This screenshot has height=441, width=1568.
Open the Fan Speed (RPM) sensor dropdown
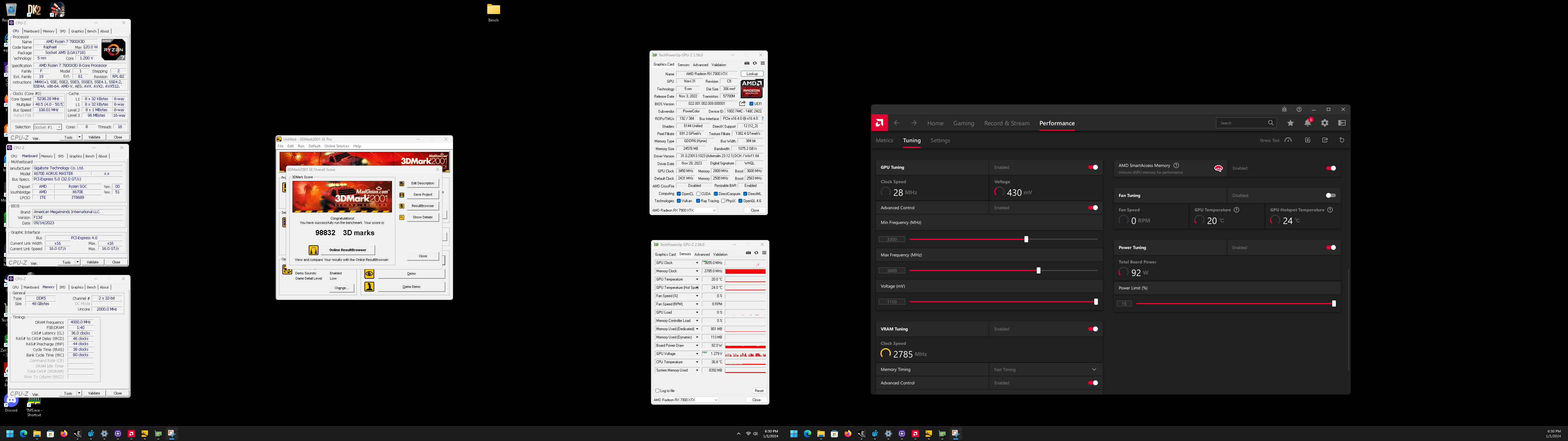[697, 304]
